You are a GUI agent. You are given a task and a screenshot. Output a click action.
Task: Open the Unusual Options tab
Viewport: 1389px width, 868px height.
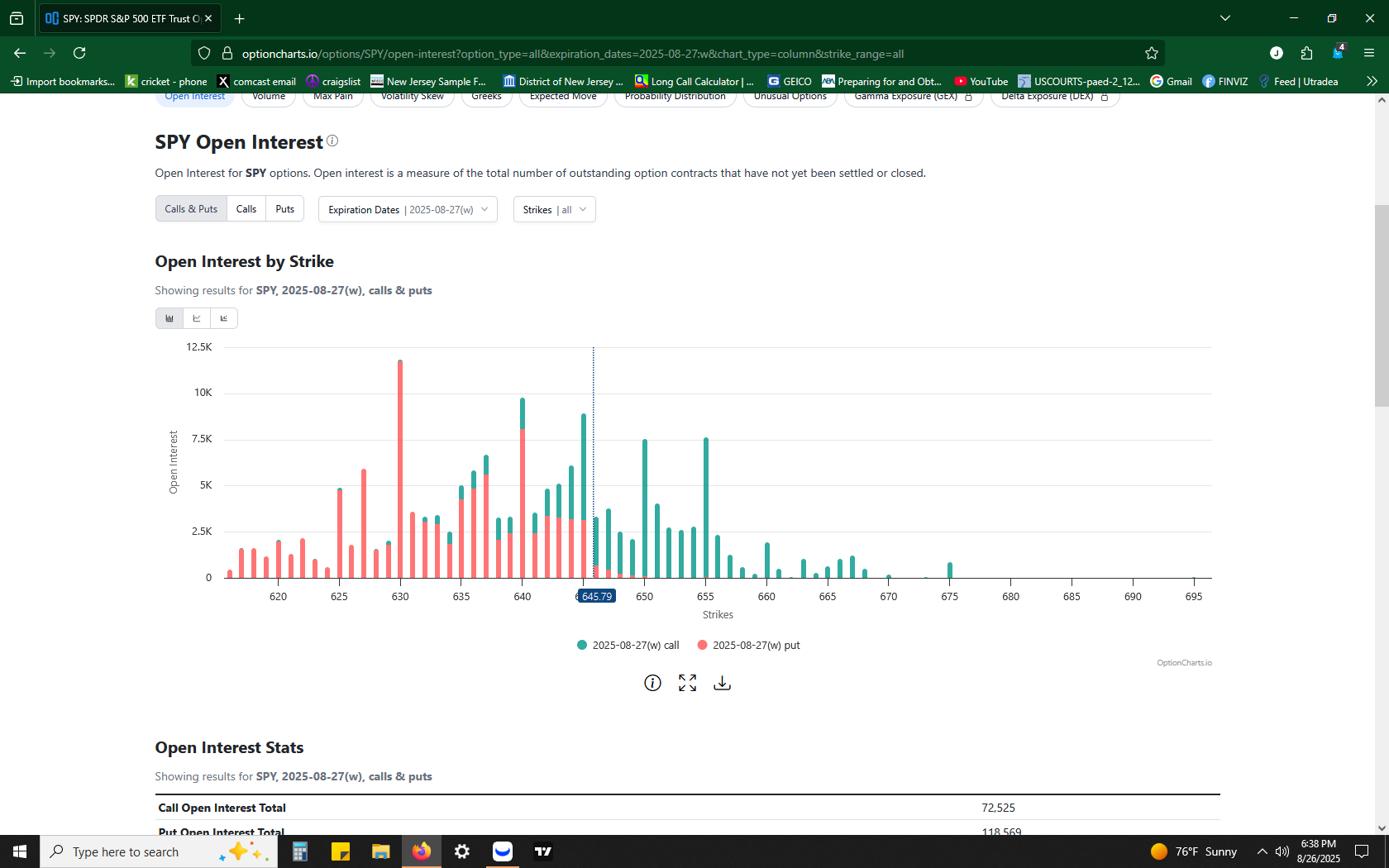(x=790, y=97)
